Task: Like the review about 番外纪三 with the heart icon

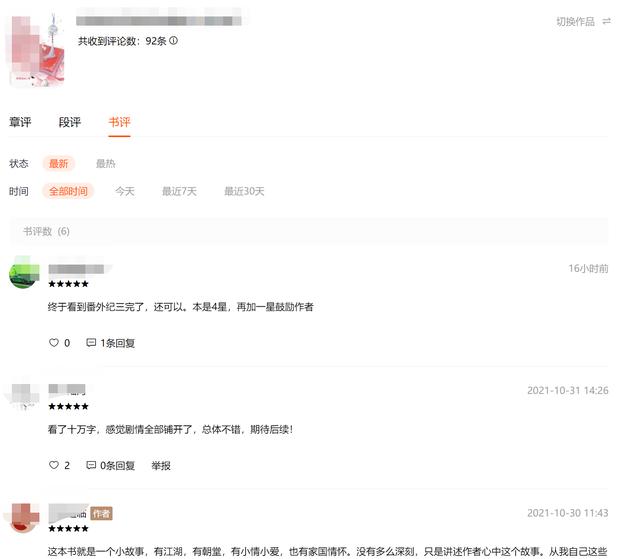Action: (54, 343)
